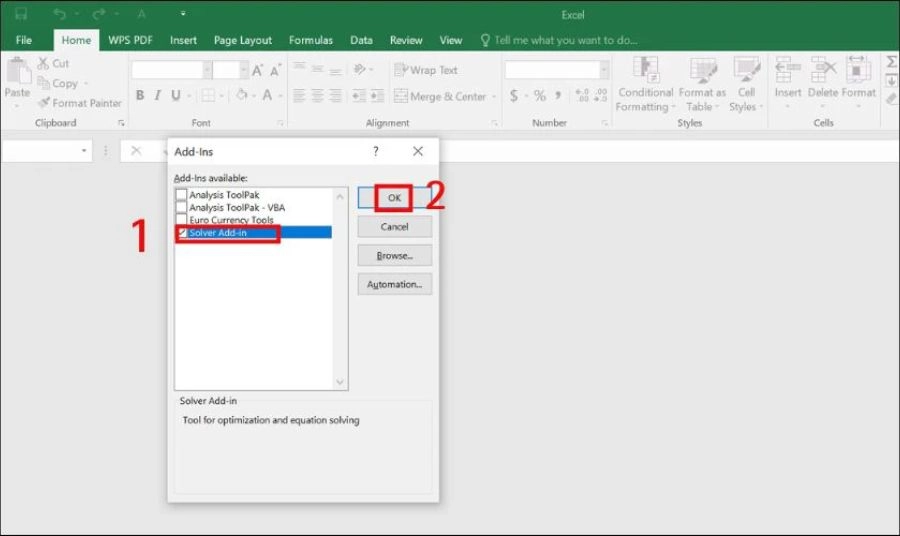Increase font size with the large A
Viewport: 900px width, 536px height.
coord(257,71)
